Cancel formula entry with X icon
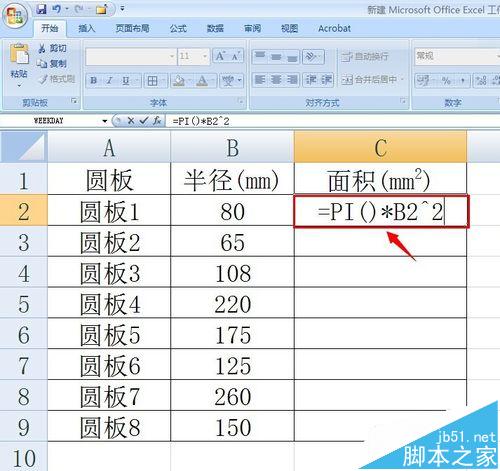Image resolution: width=500 pixels, height=471 pixels. point(131,121)
